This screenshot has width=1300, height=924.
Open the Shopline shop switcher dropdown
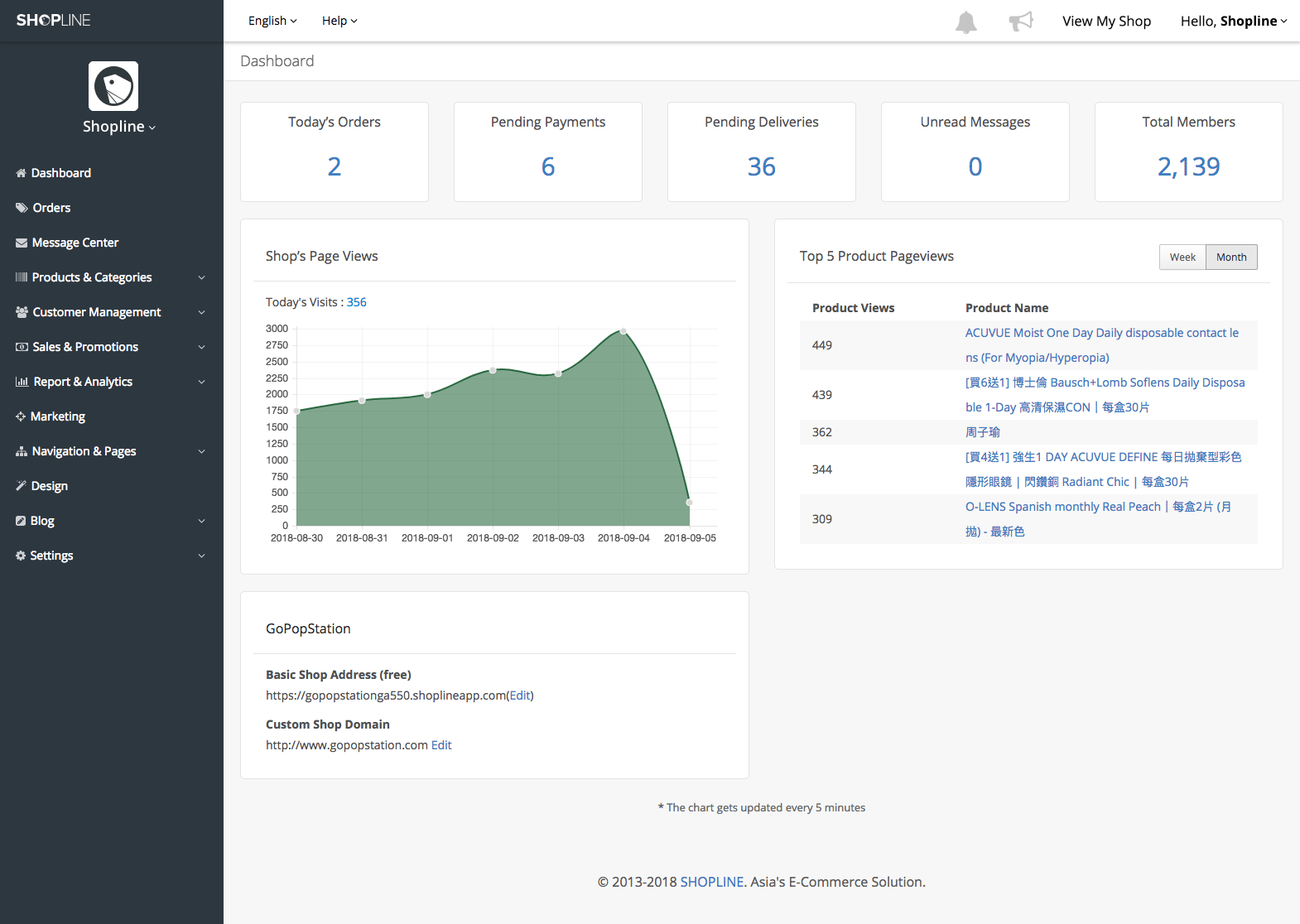click(119, 126)
